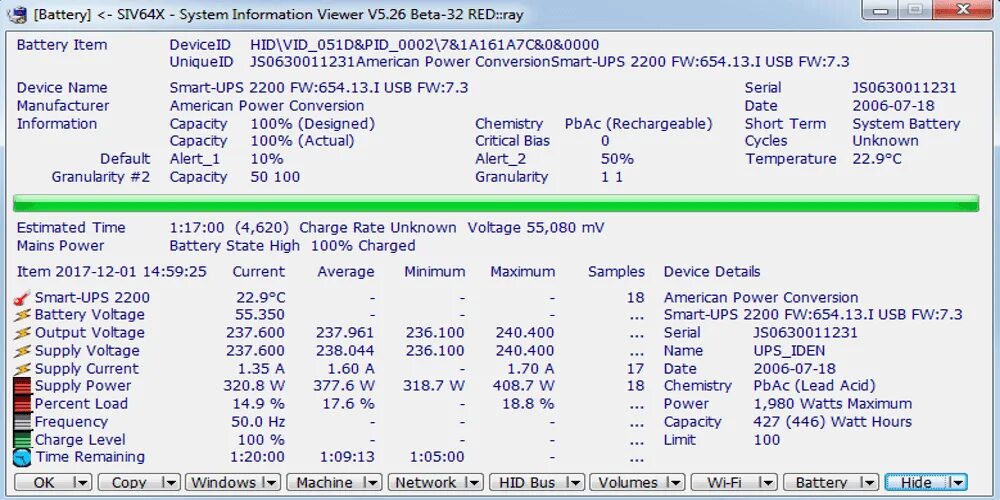Viewport: 1000px width, 500px height.
Task: Click the Alert_2 value 50%
Action: click(x=617, y=159)
